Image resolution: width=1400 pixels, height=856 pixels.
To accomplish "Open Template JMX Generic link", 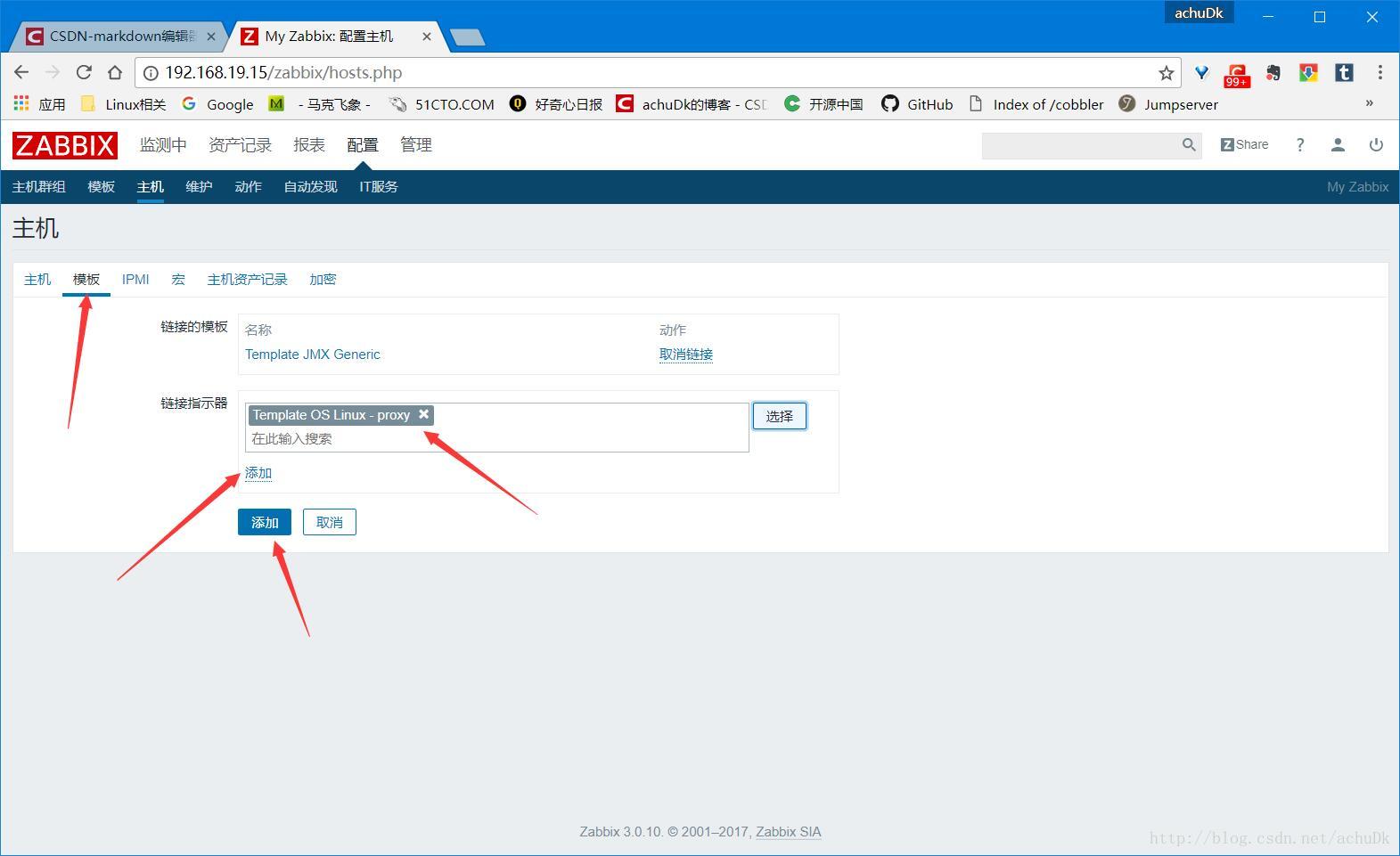I will [x=313, y=355].
